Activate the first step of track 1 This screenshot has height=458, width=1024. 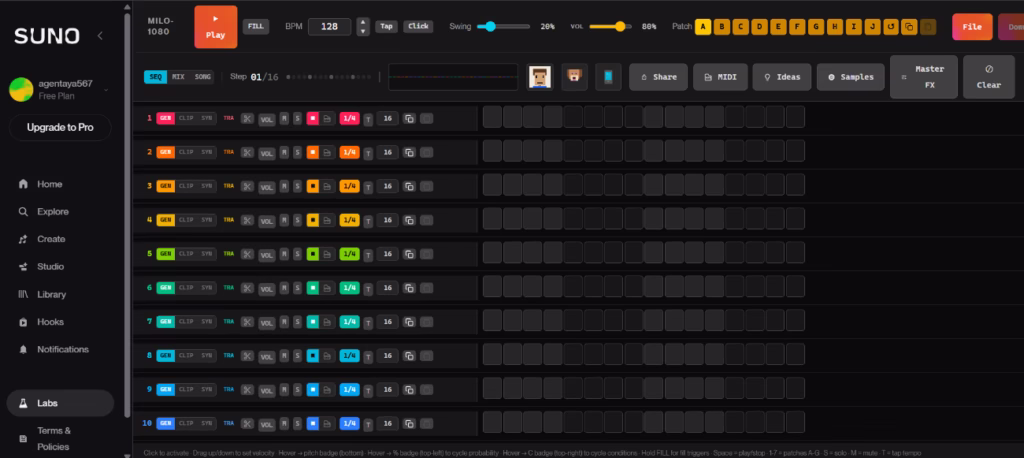pyautogui.click(x=492, y=117)
